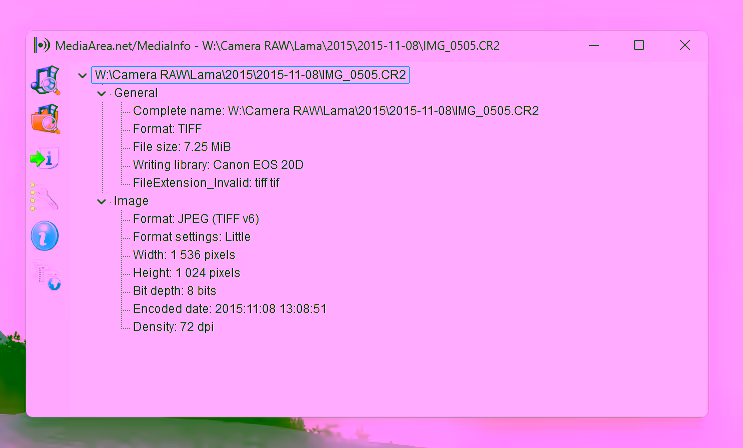Collapse the Image section
Image resolution: width=743 pixels, height=448 pixels.
click(x=102, y=201)
